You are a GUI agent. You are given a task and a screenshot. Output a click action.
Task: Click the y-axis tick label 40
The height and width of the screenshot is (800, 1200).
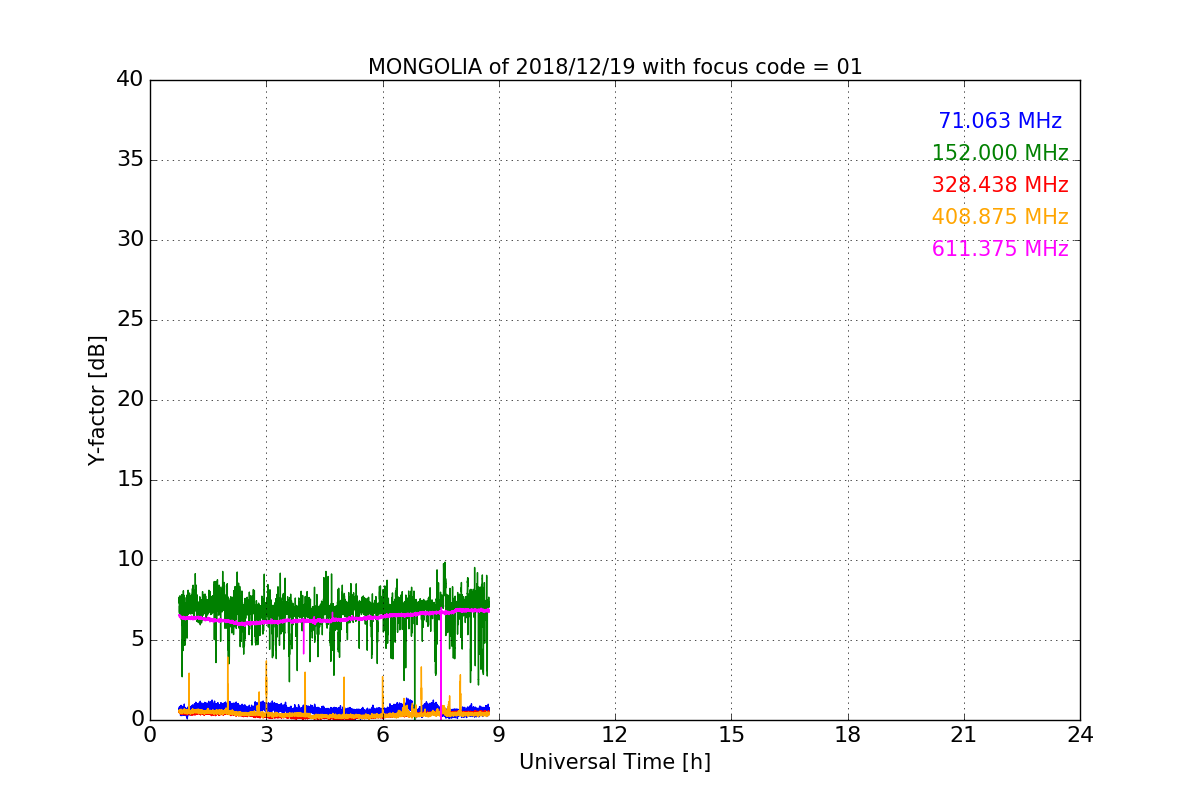coord(130,80)
